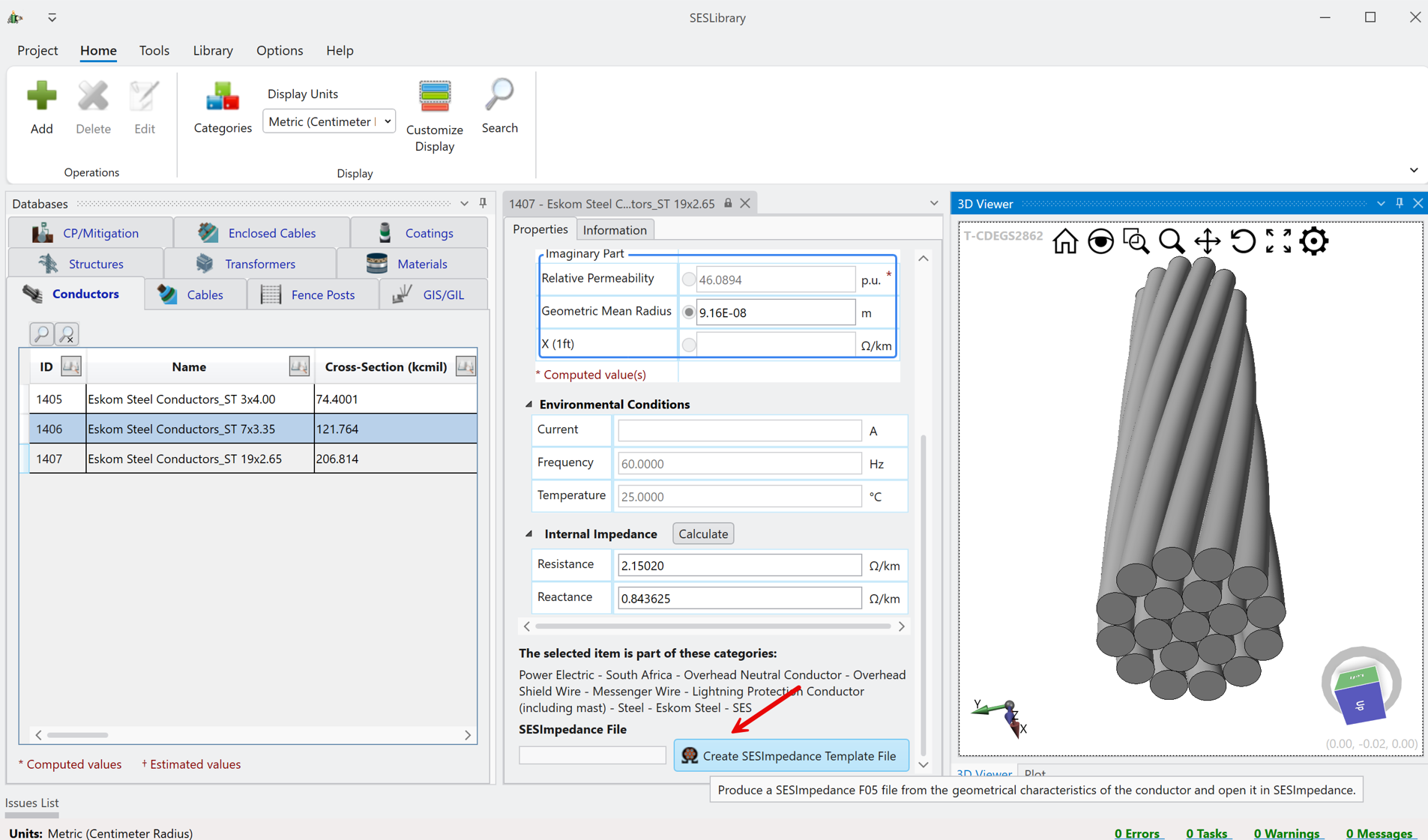Collapse the Environmental Conditions section
Viewport: 1428px width, 840px height.
point(529,404)
